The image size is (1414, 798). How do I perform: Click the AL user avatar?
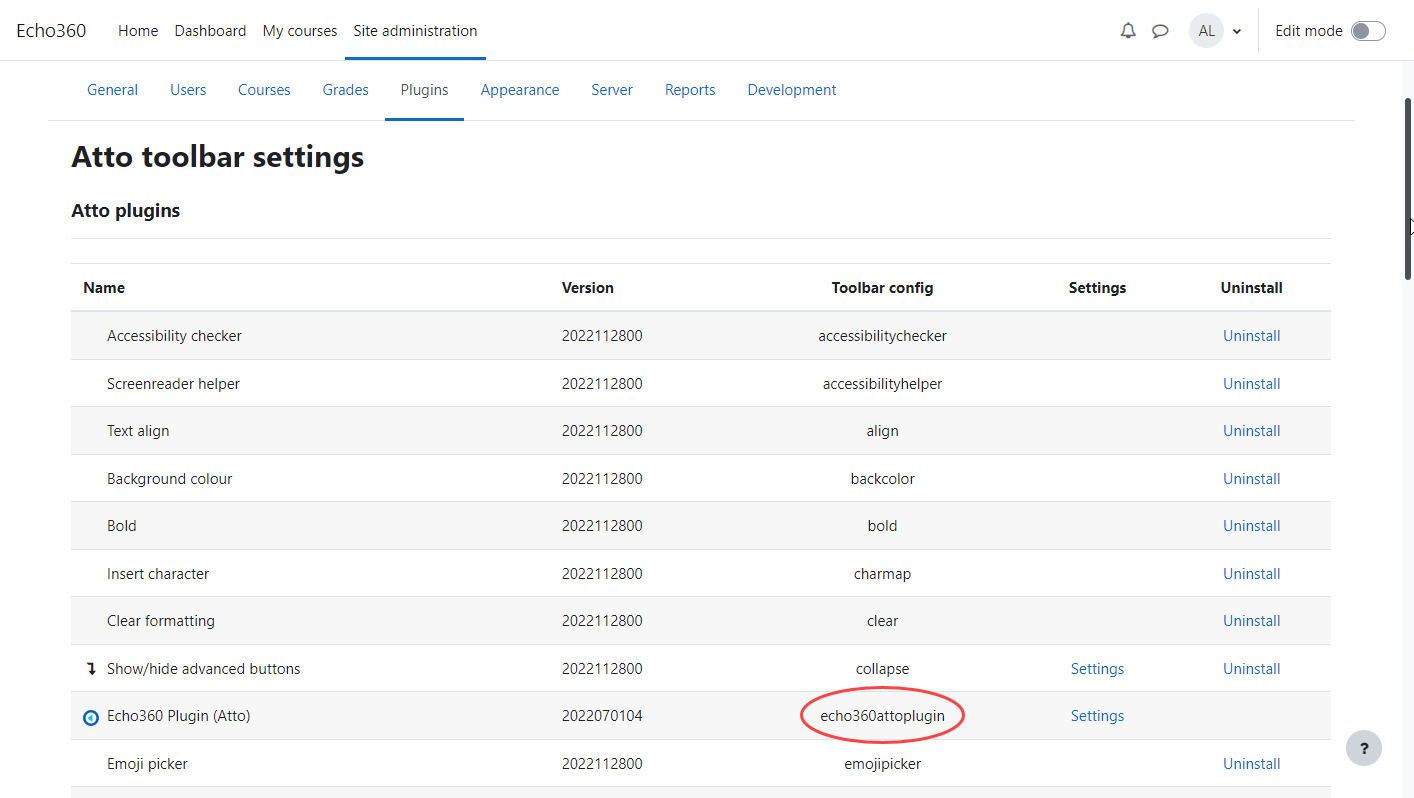[1207, 31]
